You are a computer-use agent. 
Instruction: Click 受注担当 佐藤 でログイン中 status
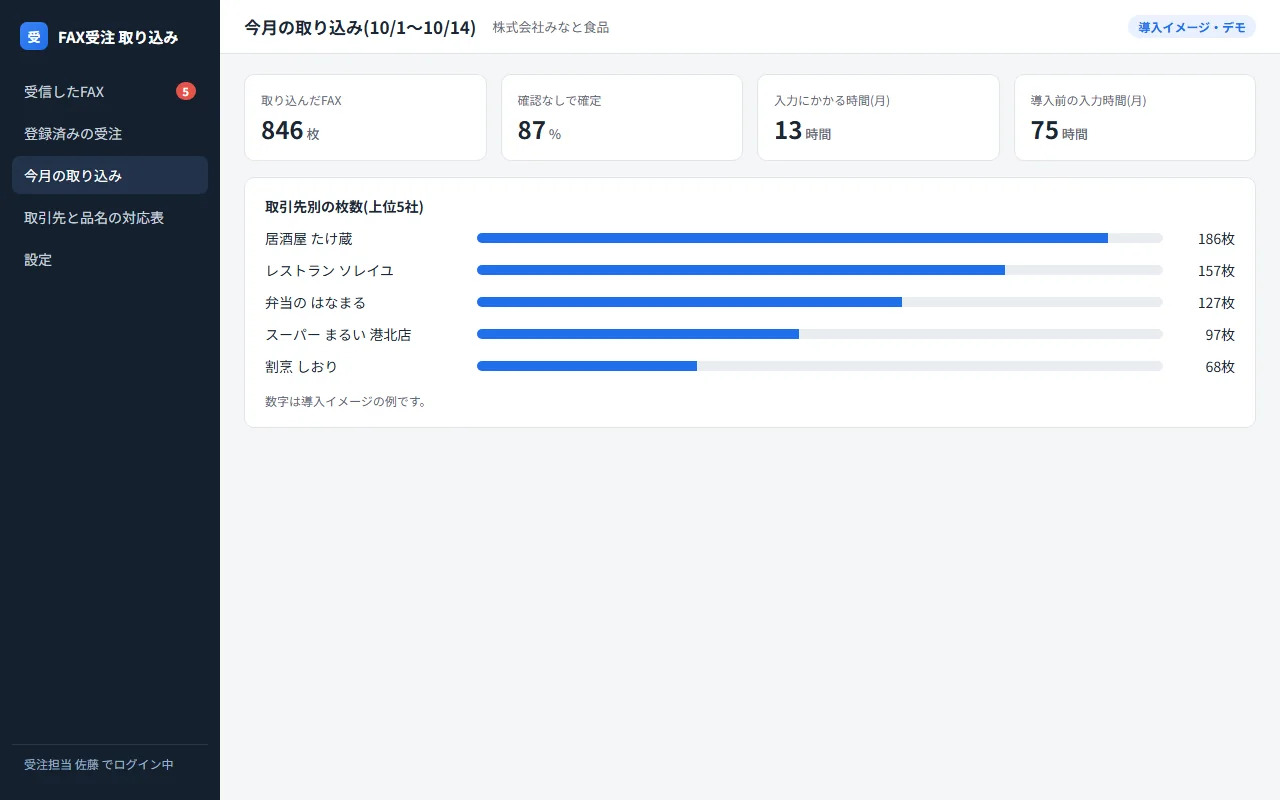pyautogui.click(x=99, y=764)
